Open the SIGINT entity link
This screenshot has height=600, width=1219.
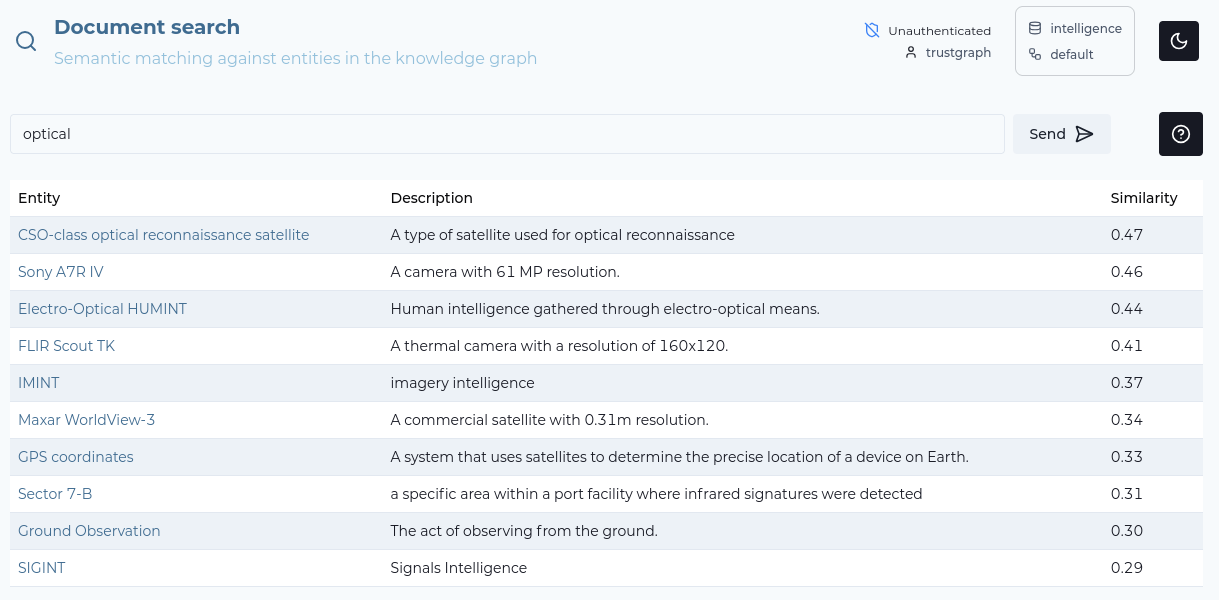(41, 567)
